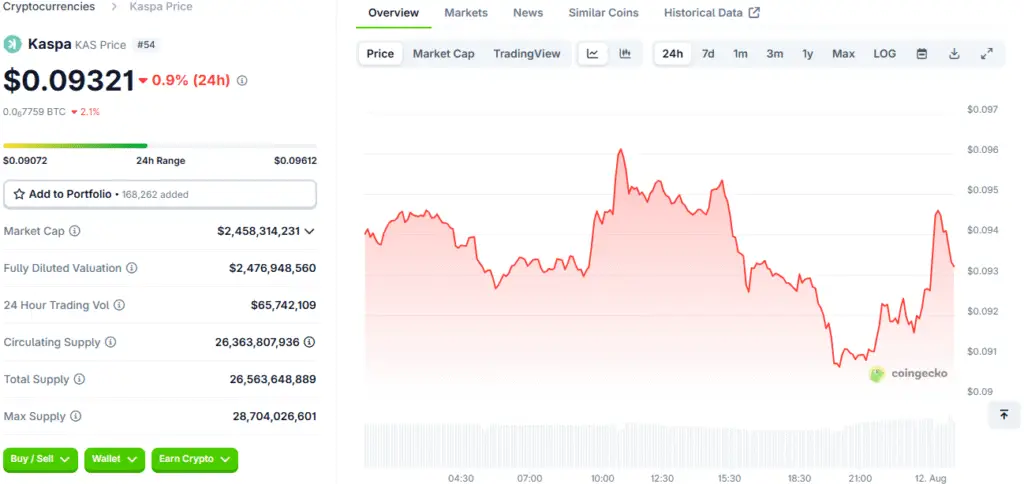Open the calendar date range picker
The height and width of the screenshot is (484, 1024).
click(922, 54)
